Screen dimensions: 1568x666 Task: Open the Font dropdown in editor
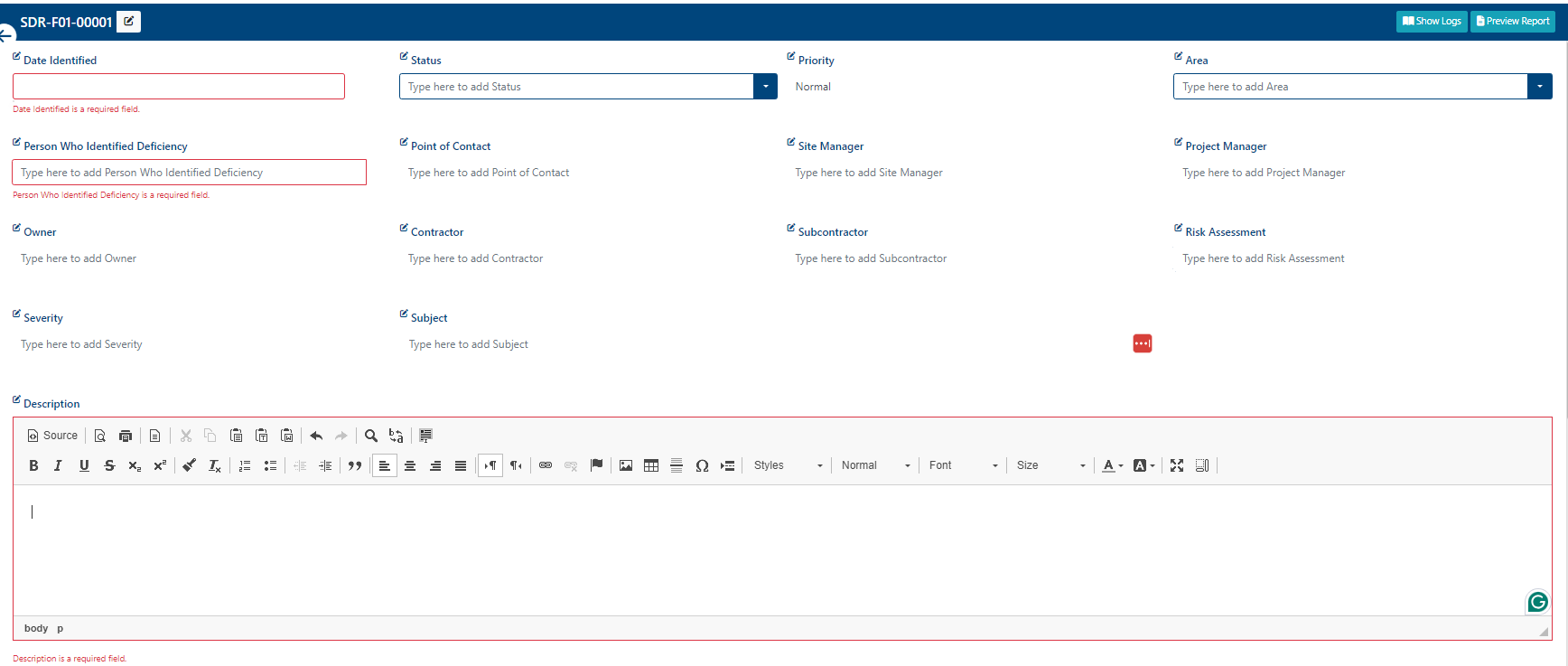point(964,465)
